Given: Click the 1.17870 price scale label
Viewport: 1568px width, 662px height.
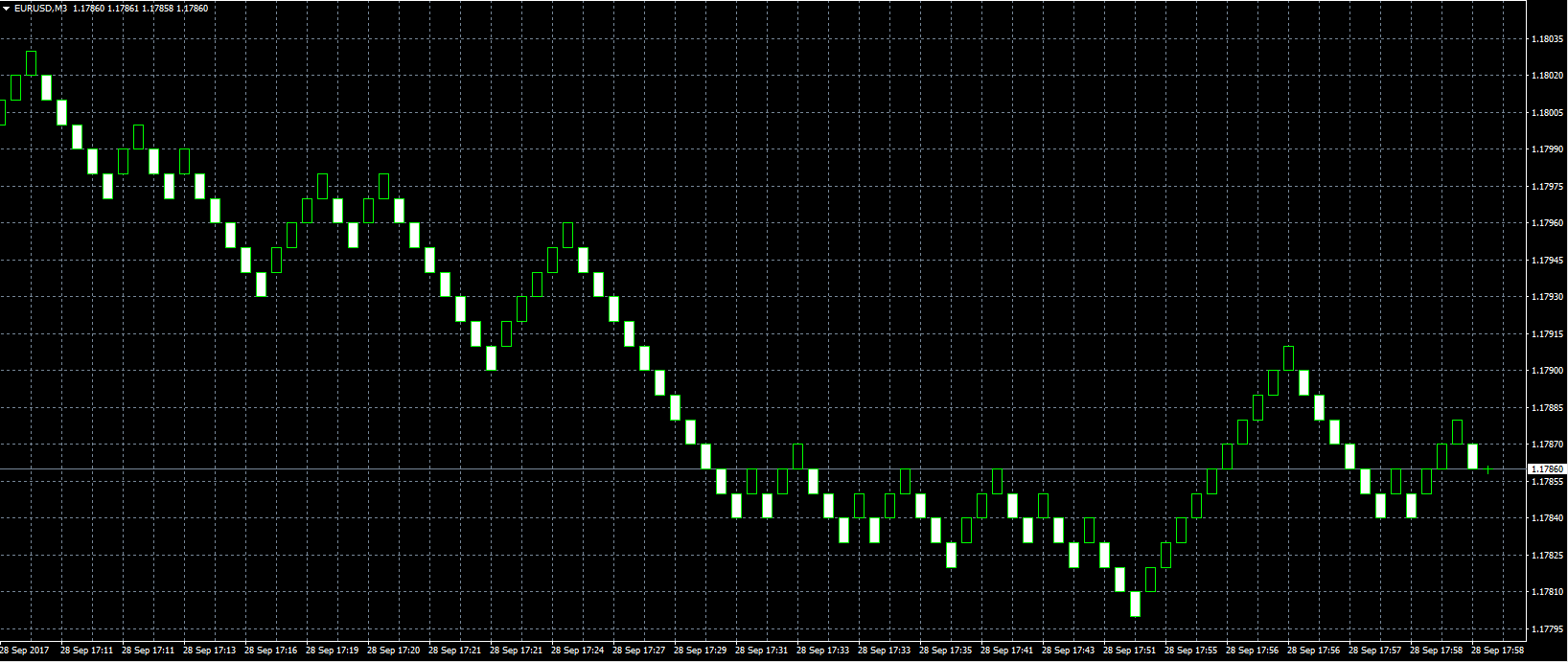Looking at the screenshot, I should click(x=1548, y=445).
